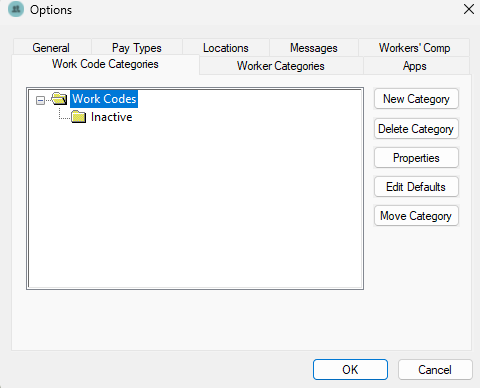The height and width of the screenshot is (388, 480).
Task: Open the Apps tab
Action: coord(415,66)
